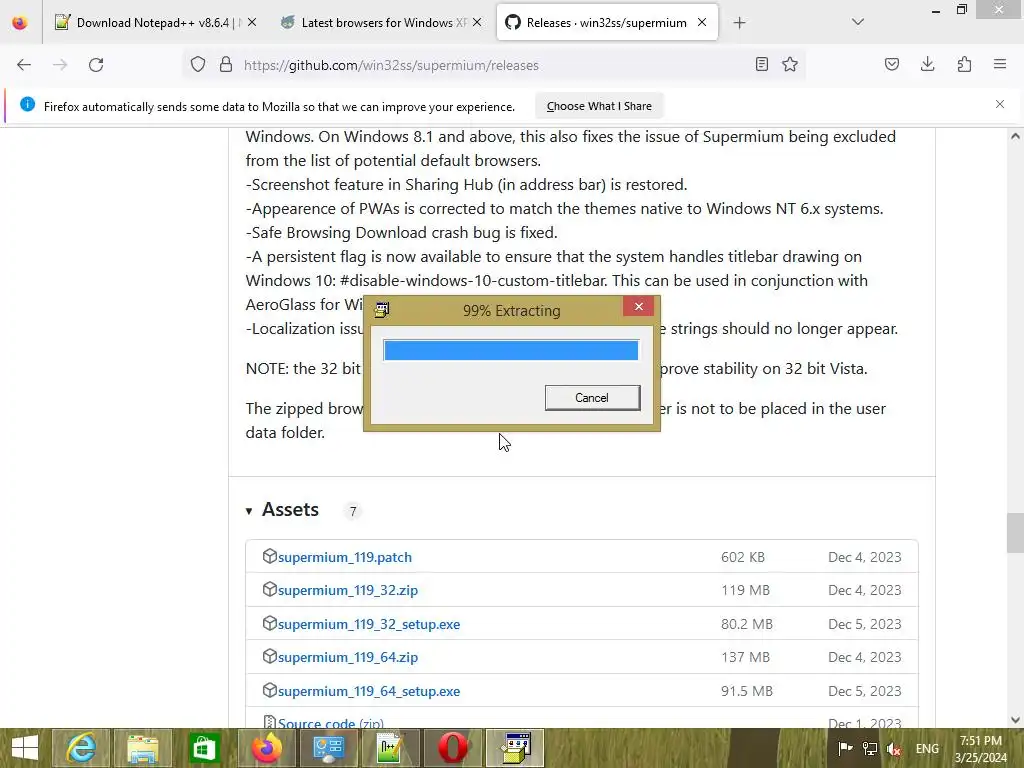
Task: Download supermium_119.patch
Action: (x=345, y=557)
